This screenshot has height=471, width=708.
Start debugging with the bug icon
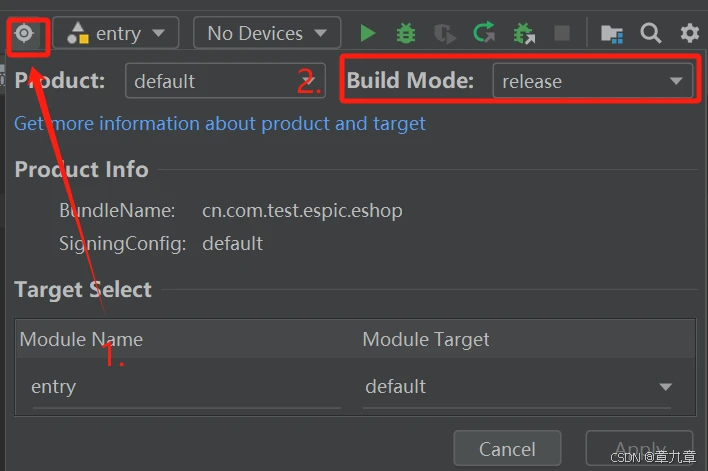(x=405, y=33)
